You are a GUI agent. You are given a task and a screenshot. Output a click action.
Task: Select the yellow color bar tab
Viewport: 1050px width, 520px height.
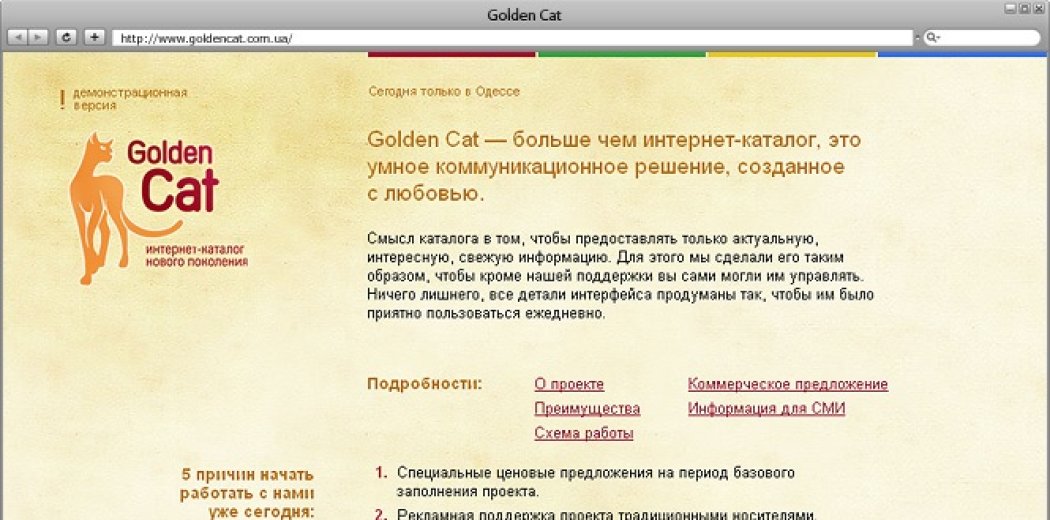coord(792,54)
